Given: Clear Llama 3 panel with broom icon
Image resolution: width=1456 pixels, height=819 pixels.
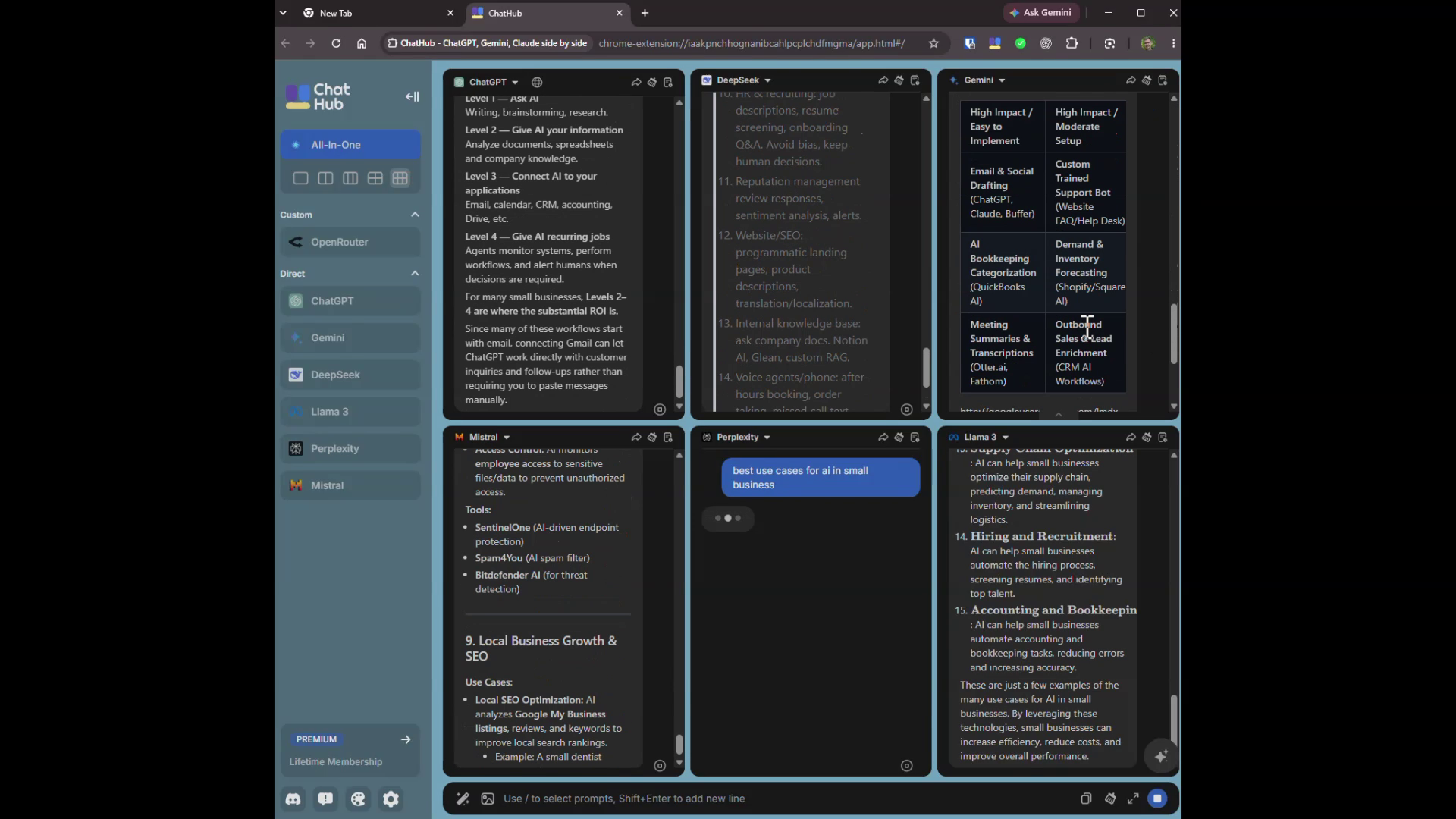Looking at the screenshot, I should tap(1147, 437).
